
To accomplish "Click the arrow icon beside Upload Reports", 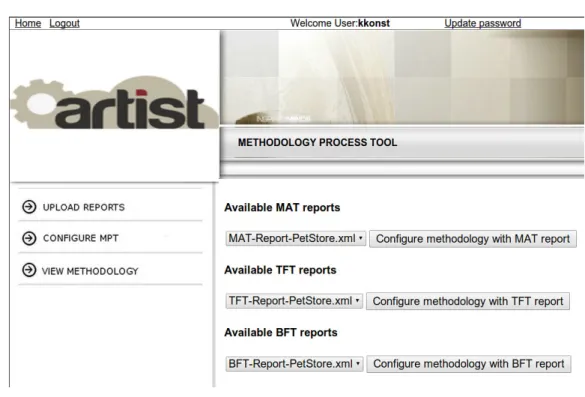I will coord(29,207).
